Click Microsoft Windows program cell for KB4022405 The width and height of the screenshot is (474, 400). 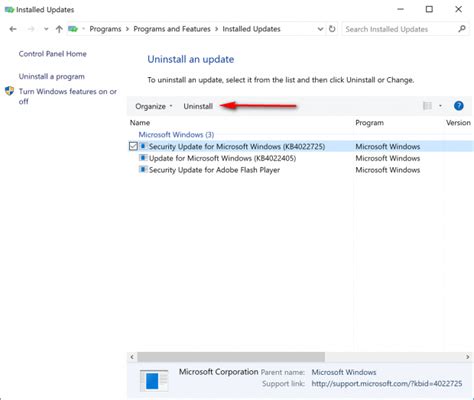click(x=388, y=158)
